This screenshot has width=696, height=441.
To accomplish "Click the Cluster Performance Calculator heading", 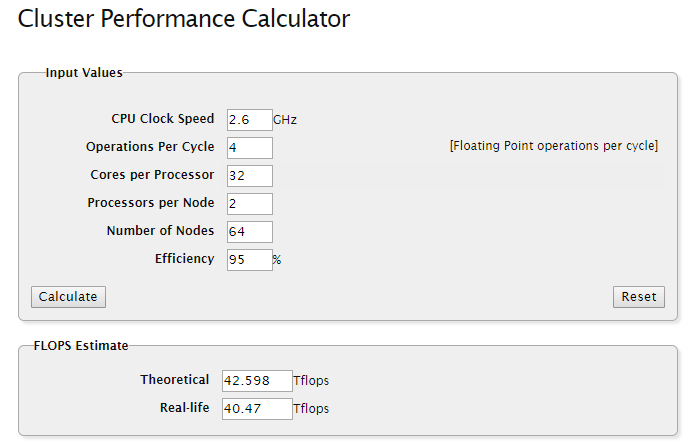I will [184, 19].
